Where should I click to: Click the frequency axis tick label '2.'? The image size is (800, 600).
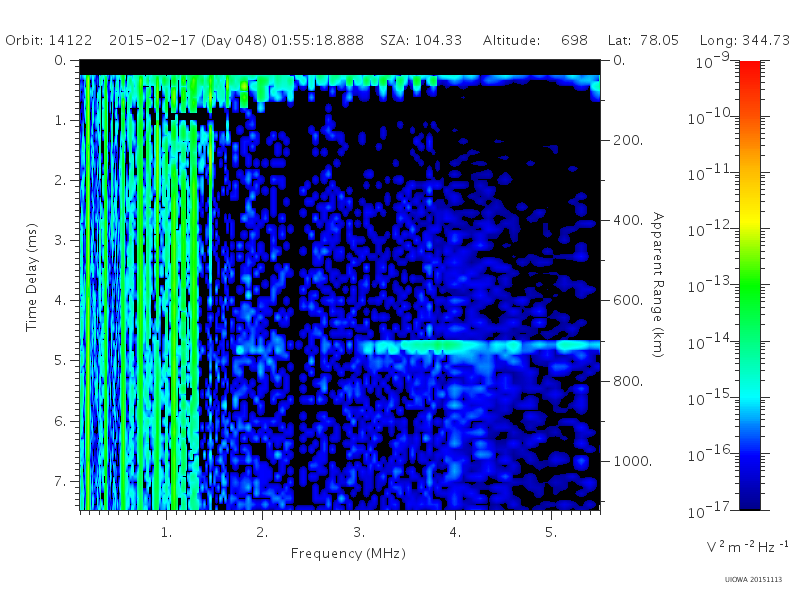(x=262, y=532)
